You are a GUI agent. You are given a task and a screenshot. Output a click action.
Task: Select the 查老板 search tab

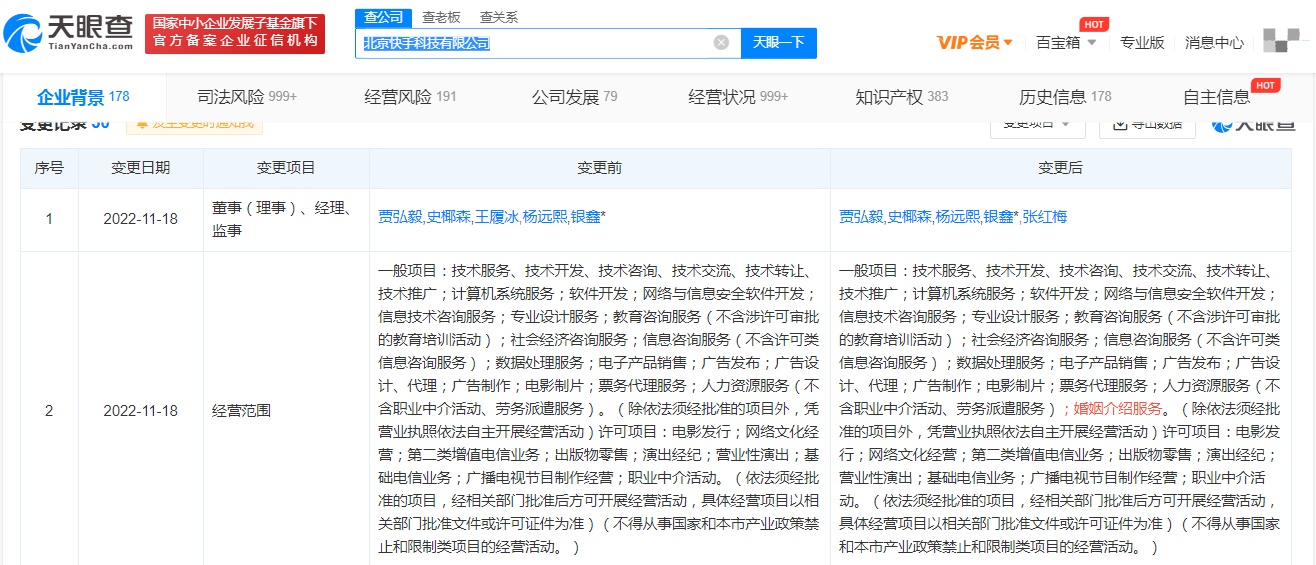[441, 17]
